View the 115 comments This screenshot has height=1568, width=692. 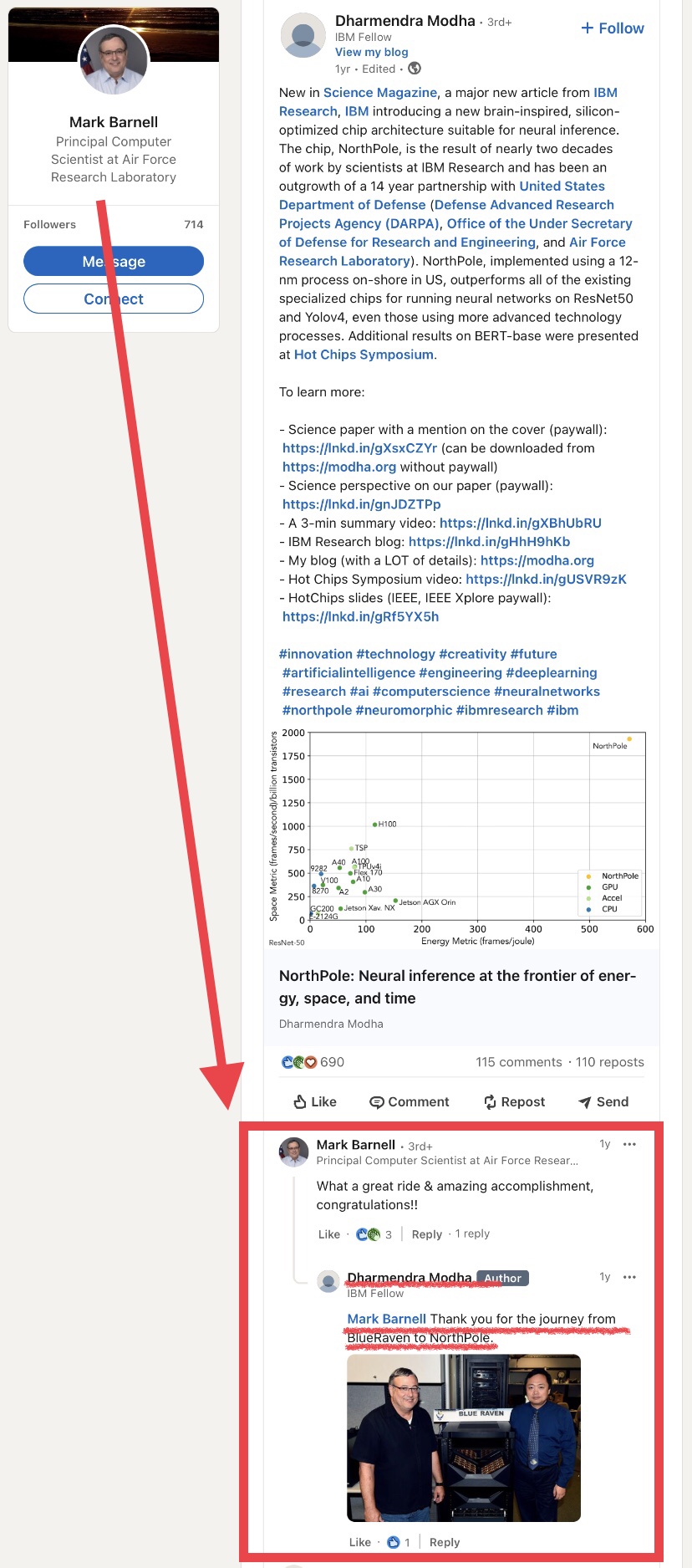(x=518, y=1062)
